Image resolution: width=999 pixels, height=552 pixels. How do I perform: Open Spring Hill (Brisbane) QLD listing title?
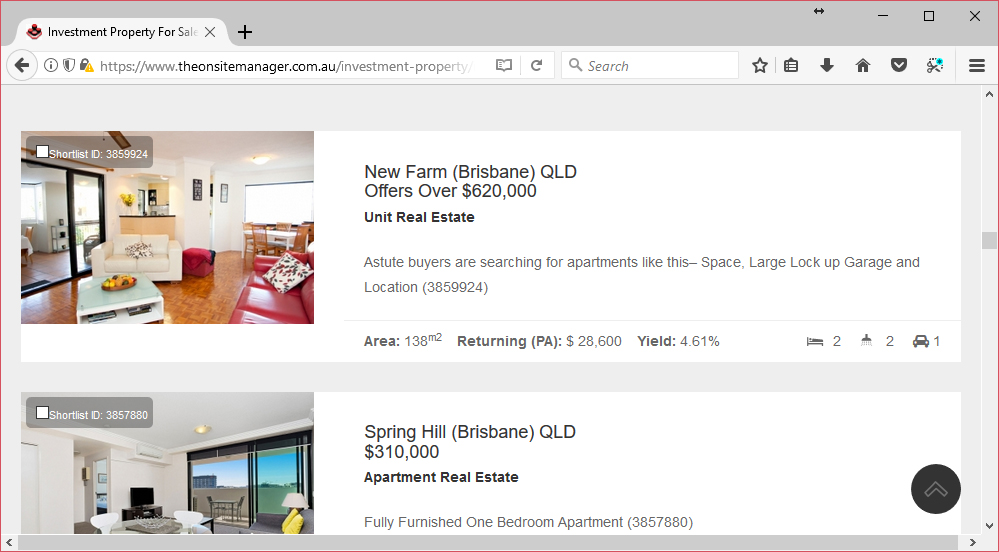[470, 432]
